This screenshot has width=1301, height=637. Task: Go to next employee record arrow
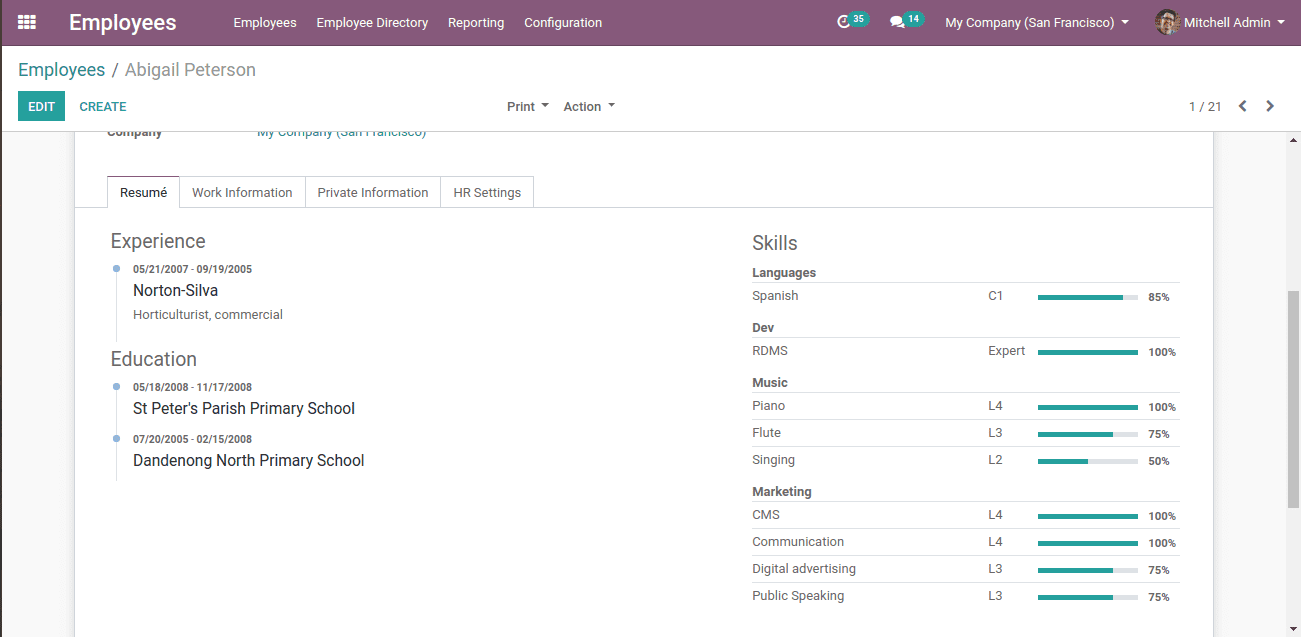click(x=1270, y=106)
